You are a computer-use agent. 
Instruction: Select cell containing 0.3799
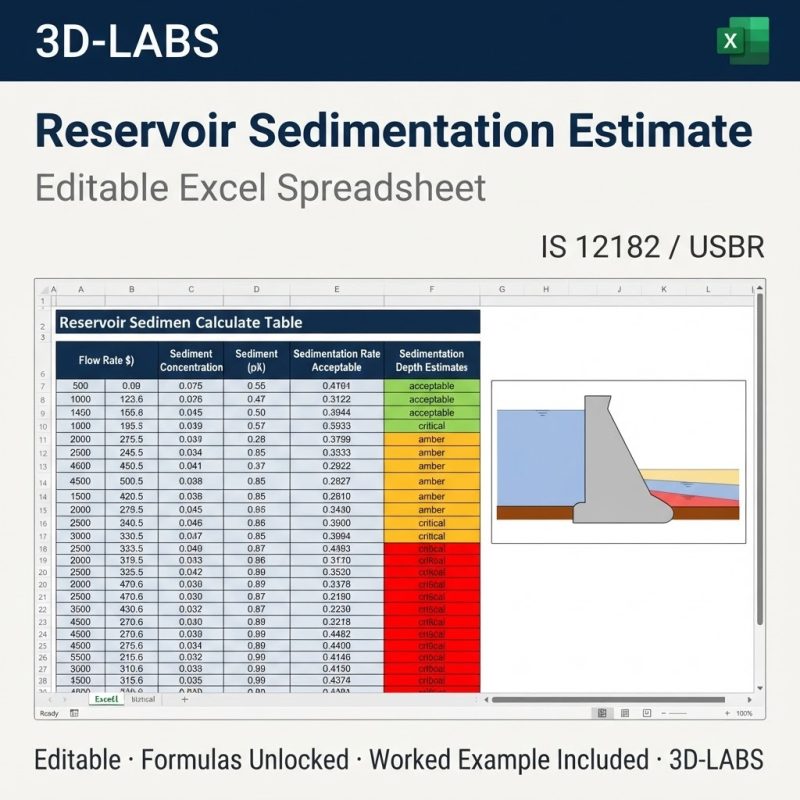coord(337,439)
